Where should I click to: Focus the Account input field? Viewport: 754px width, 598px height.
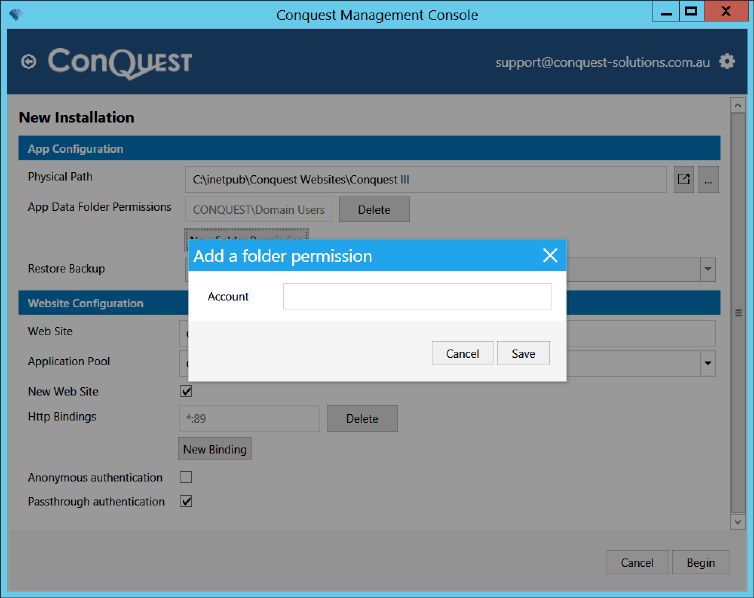pyautogui.click(x=417, y=296)
